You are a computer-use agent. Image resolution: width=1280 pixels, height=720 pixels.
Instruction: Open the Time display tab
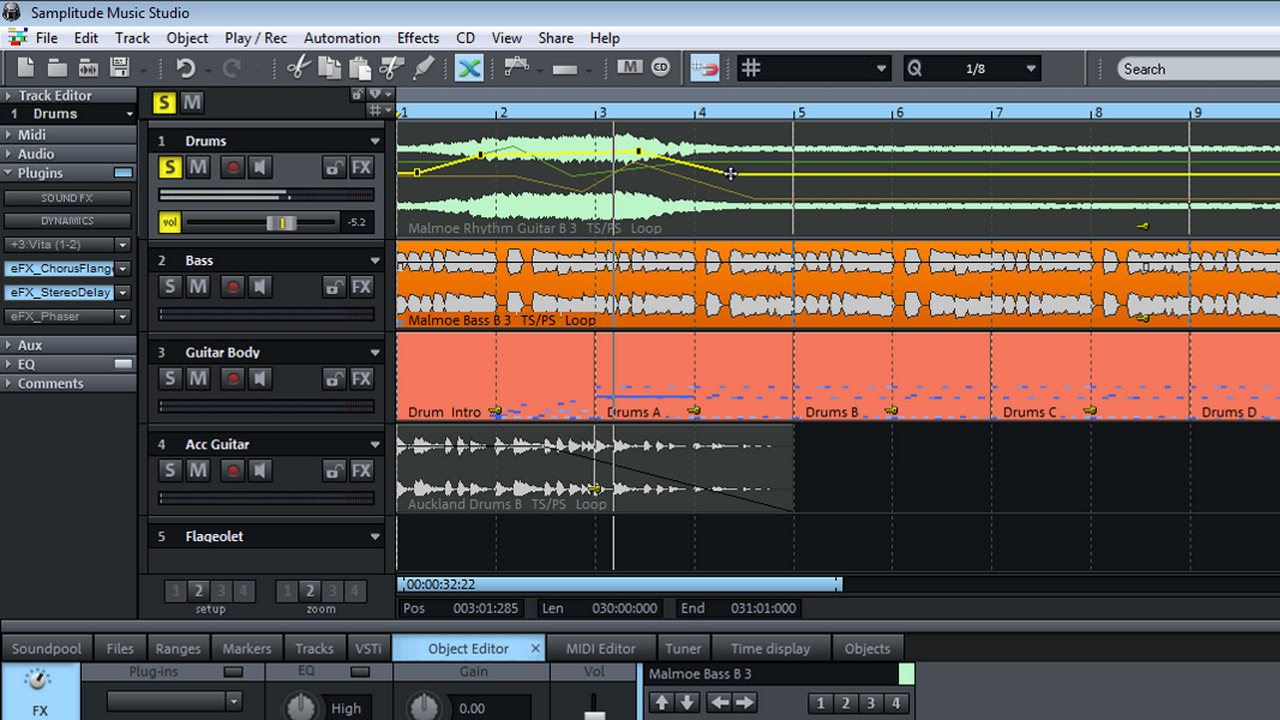(770, 648)
